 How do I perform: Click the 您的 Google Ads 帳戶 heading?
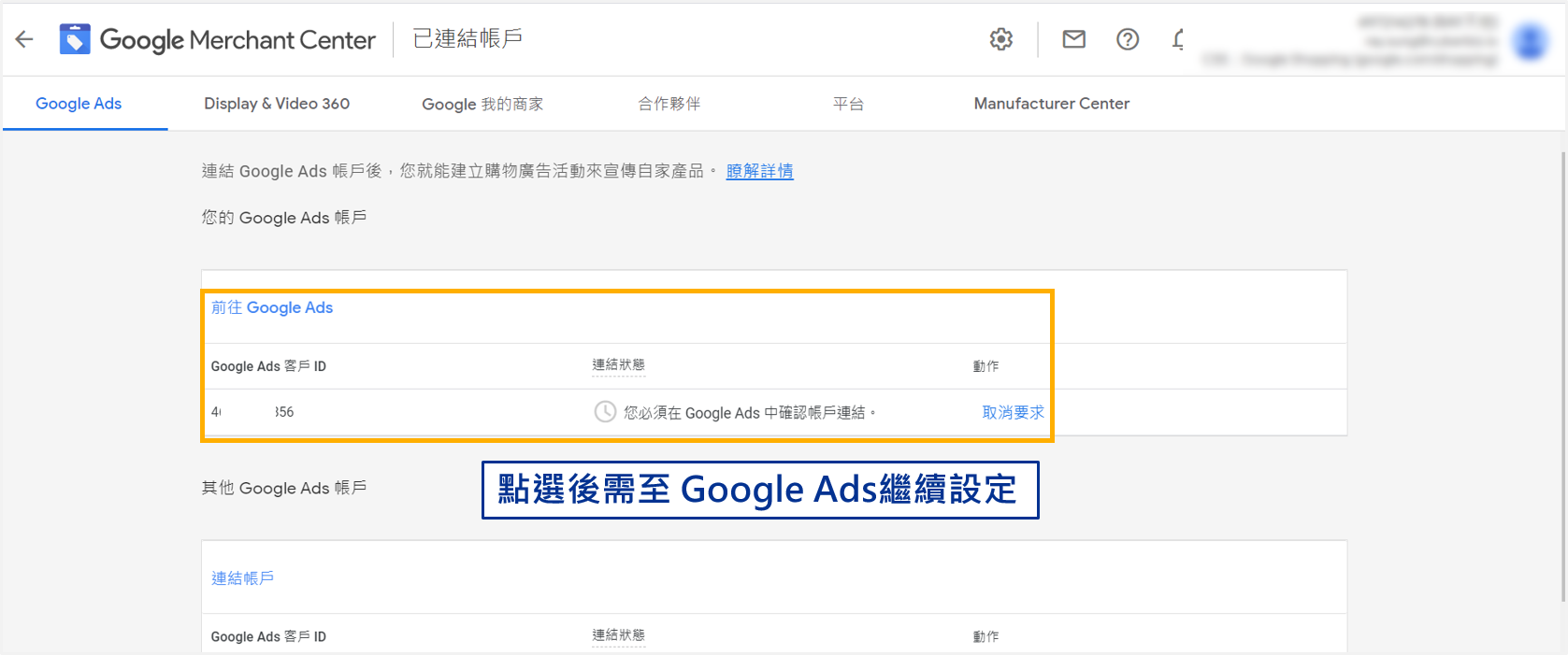tap(284, 218)
